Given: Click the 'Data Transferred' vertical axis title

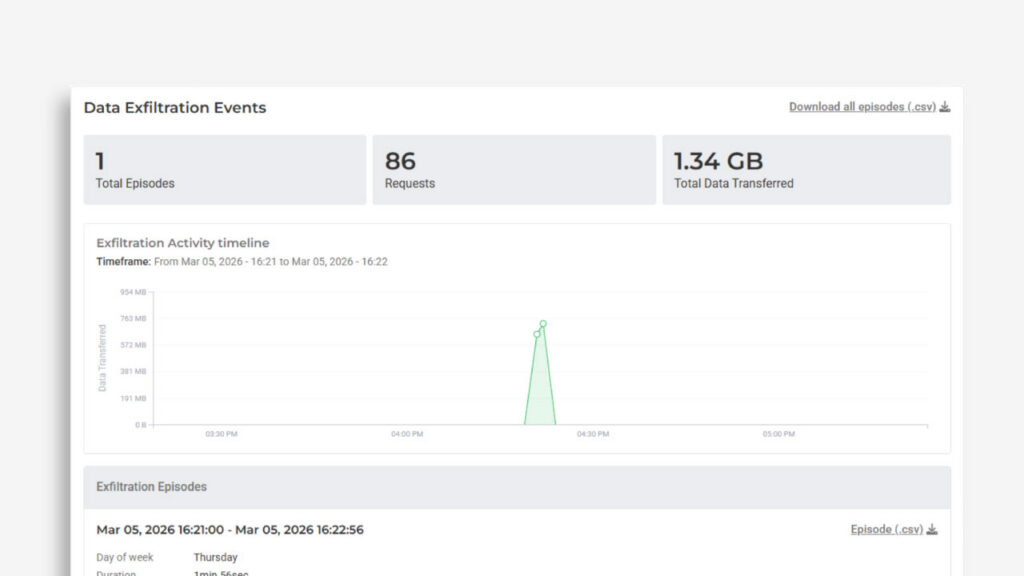Looking at the screenshot, I should click(x=102, y=357).
